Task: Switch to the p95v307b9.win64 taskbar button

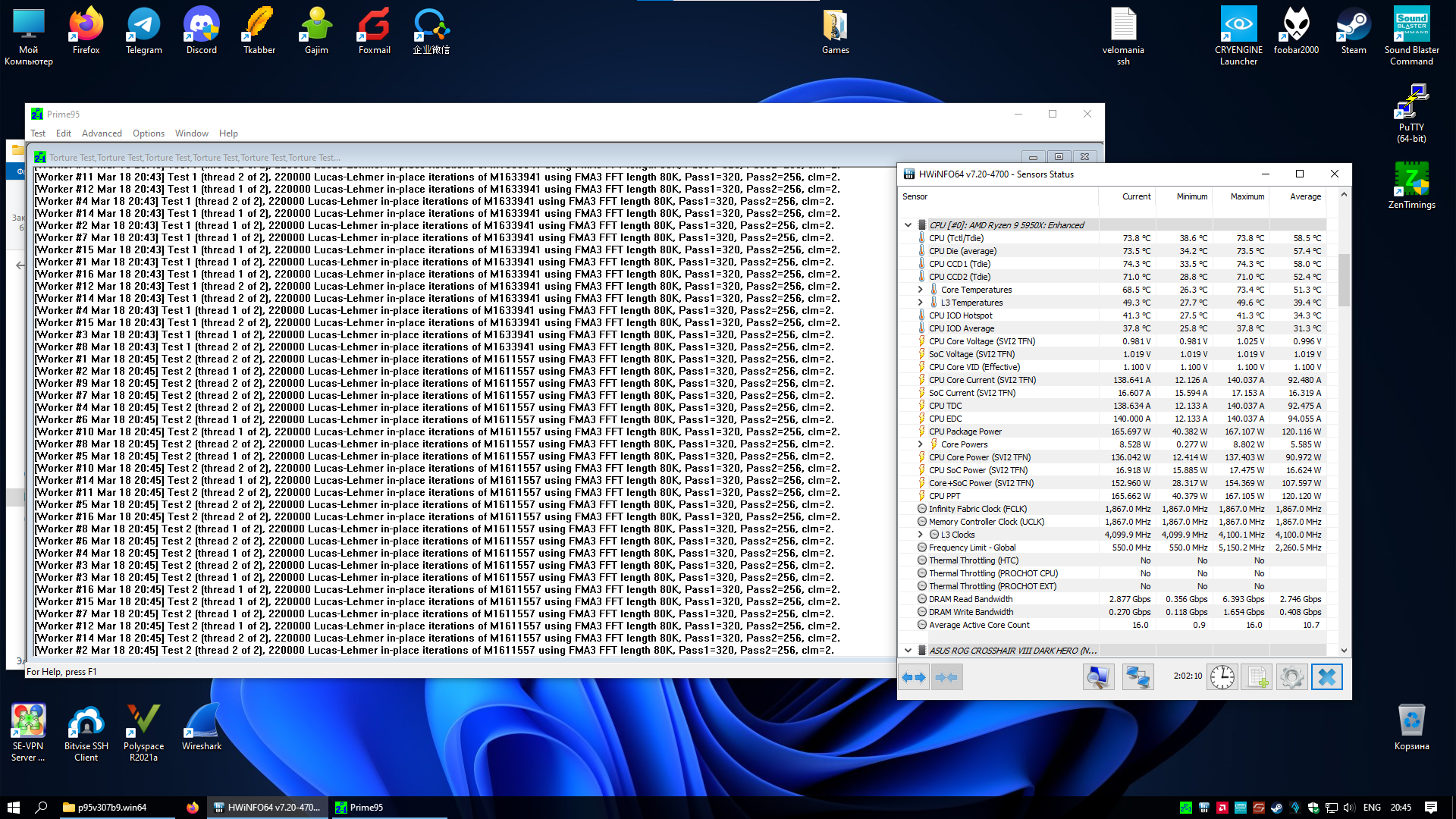Action: 112,808
